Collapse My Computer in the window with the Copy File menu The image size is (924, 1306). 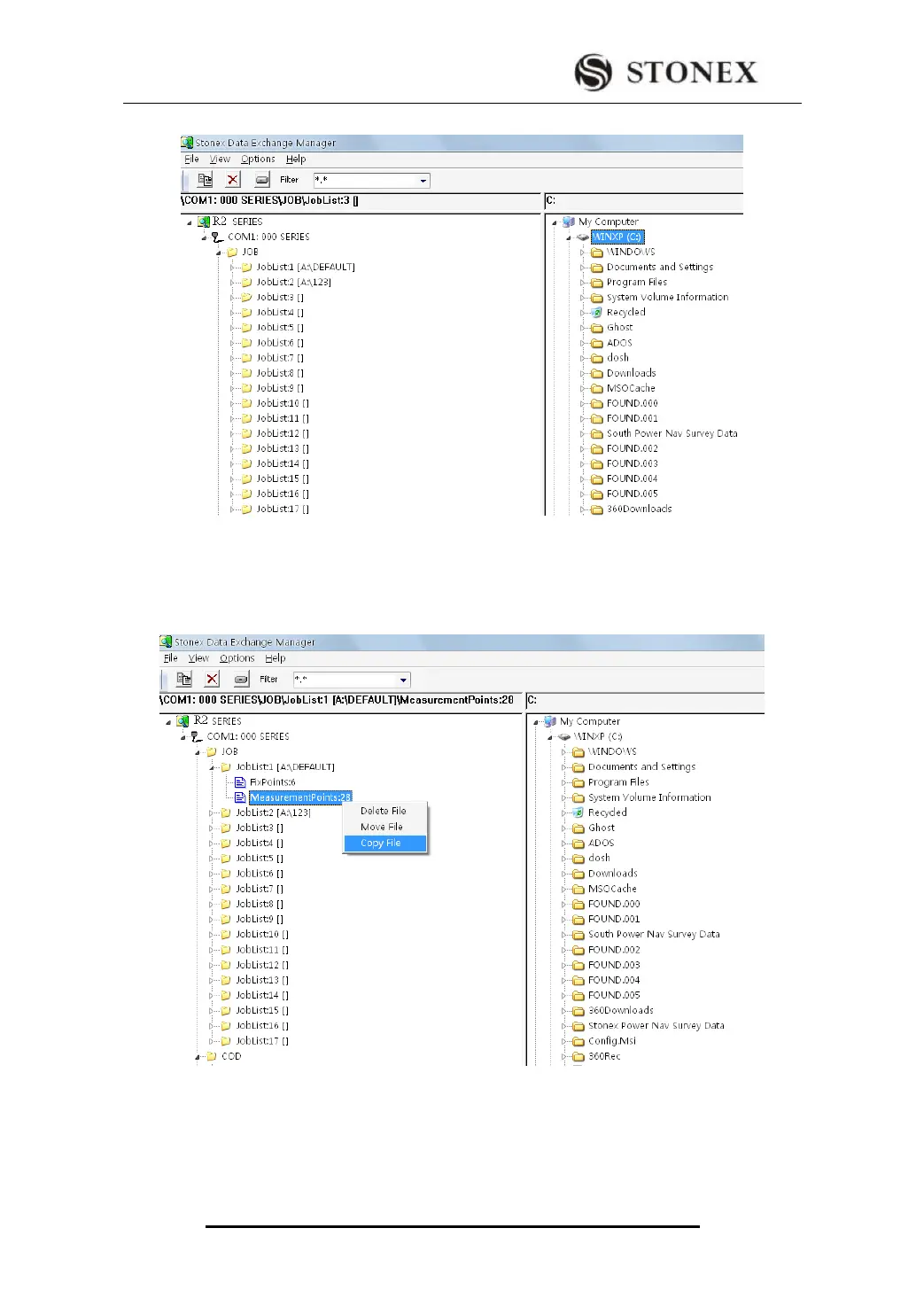536,722
